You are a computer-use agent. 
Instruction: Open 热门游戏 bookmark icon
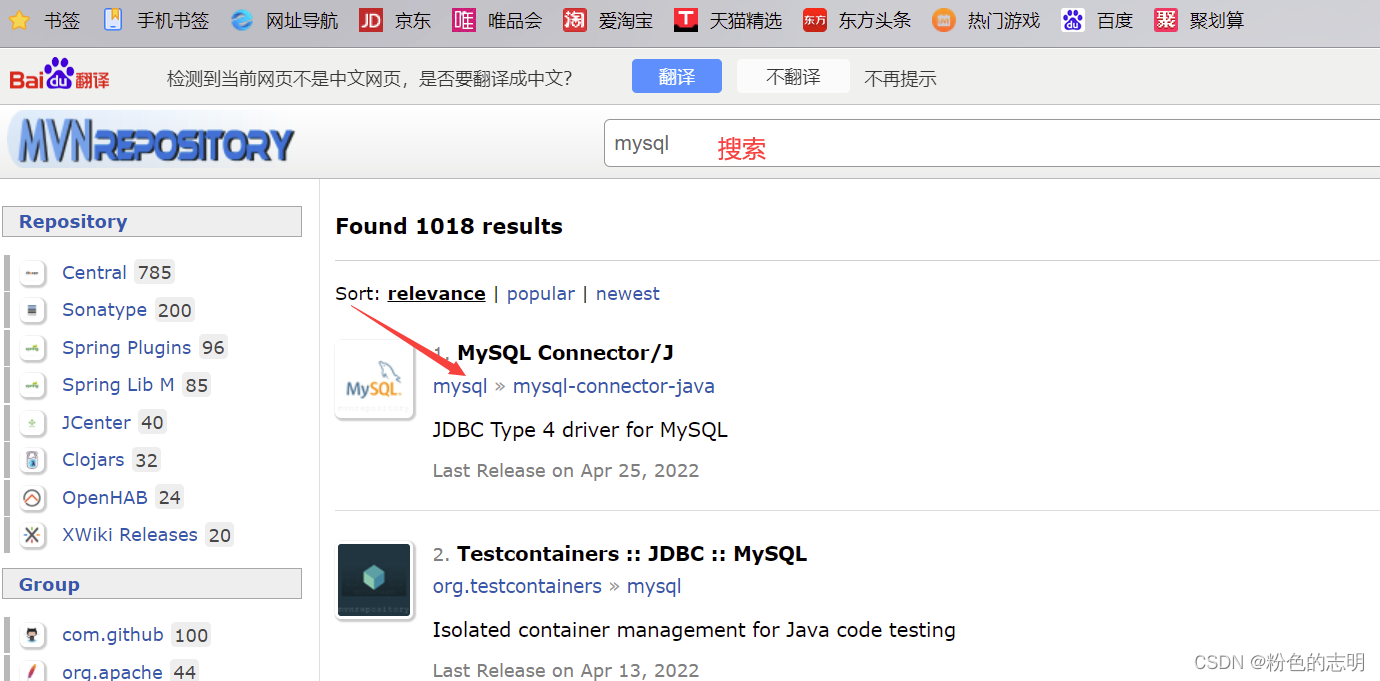click(x=944, y=20)
